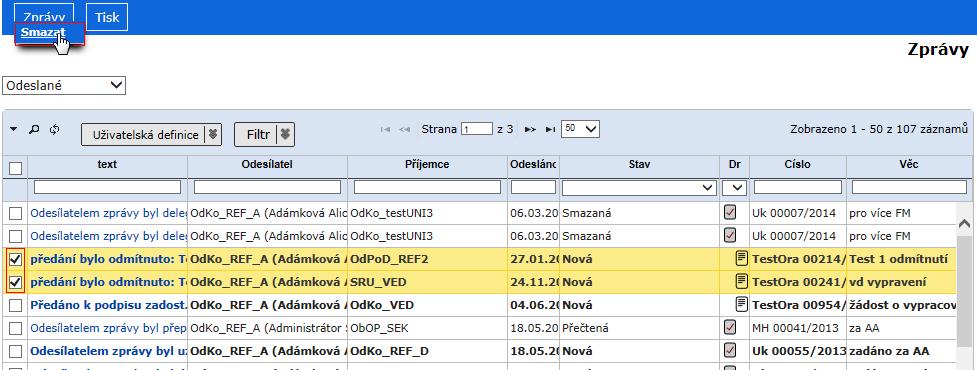Image resolution: width=977 pixels, height=370 pixels.
Task: Refresh the grid with the reload icon
Action: (54, 129)
